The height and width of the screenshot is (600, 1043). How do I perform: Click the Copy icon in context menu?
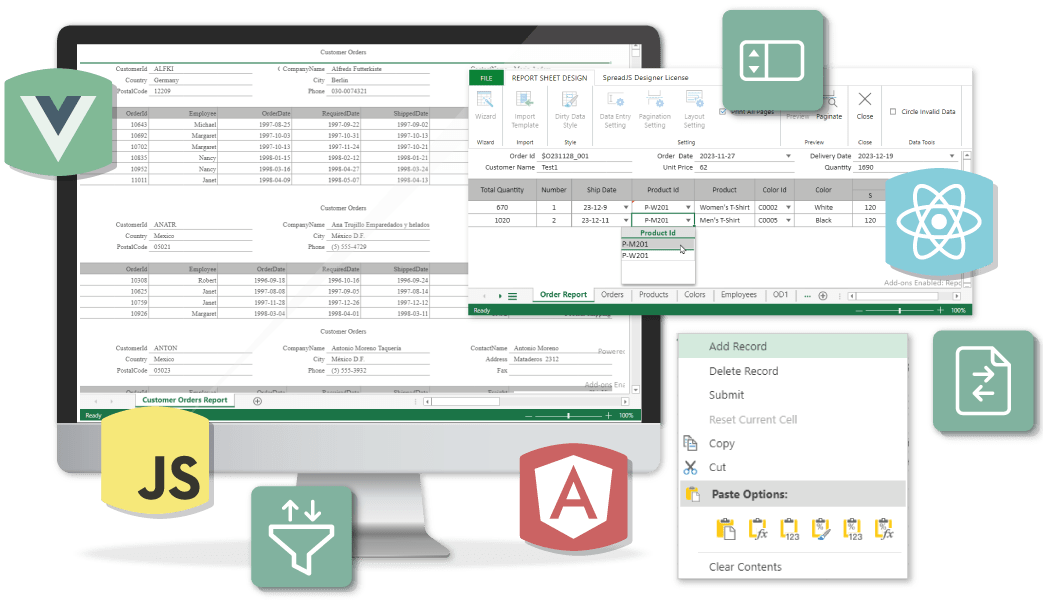690,443
